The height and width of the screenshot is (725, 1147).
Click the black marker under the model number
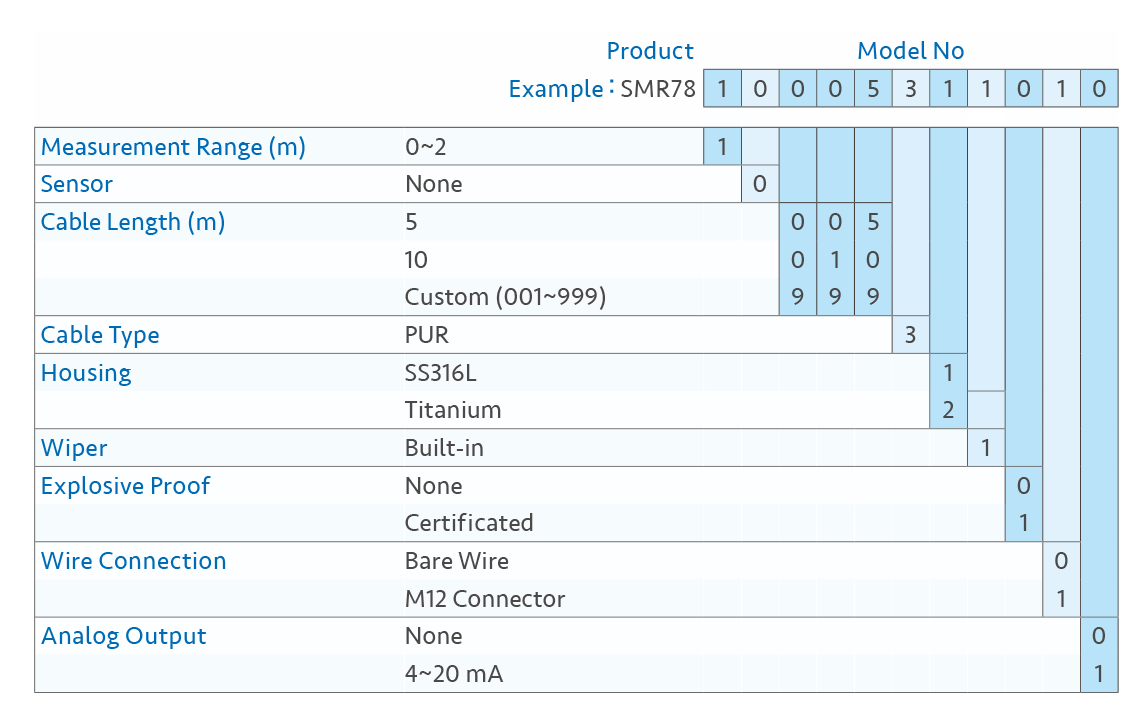985,117
